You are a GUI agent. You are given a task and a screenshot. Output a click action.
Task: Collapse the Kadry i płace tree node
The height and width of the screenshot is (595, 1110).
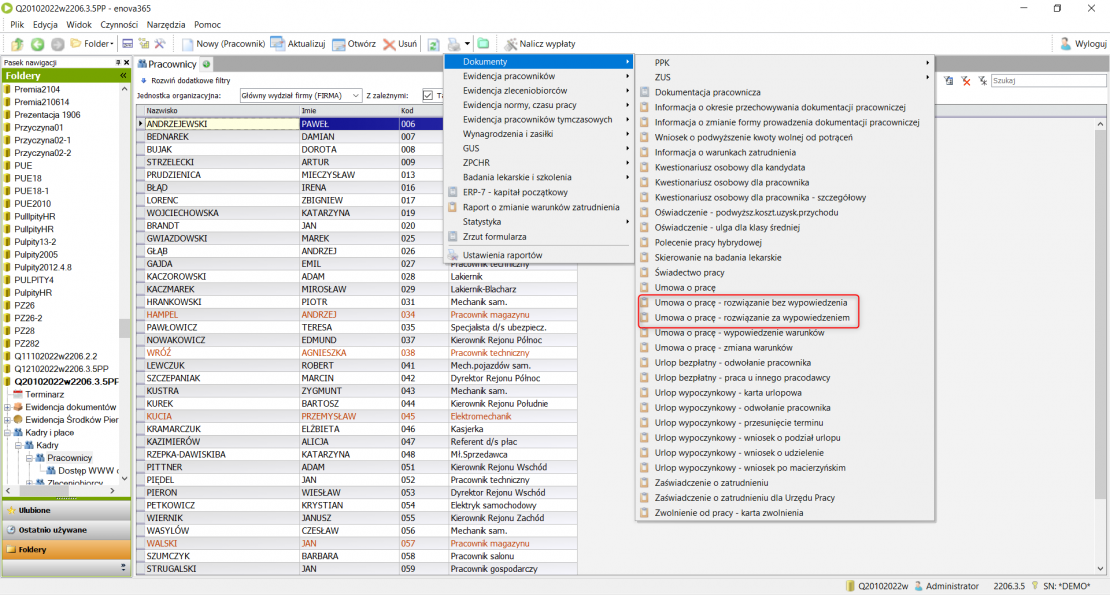click(8, 433)
